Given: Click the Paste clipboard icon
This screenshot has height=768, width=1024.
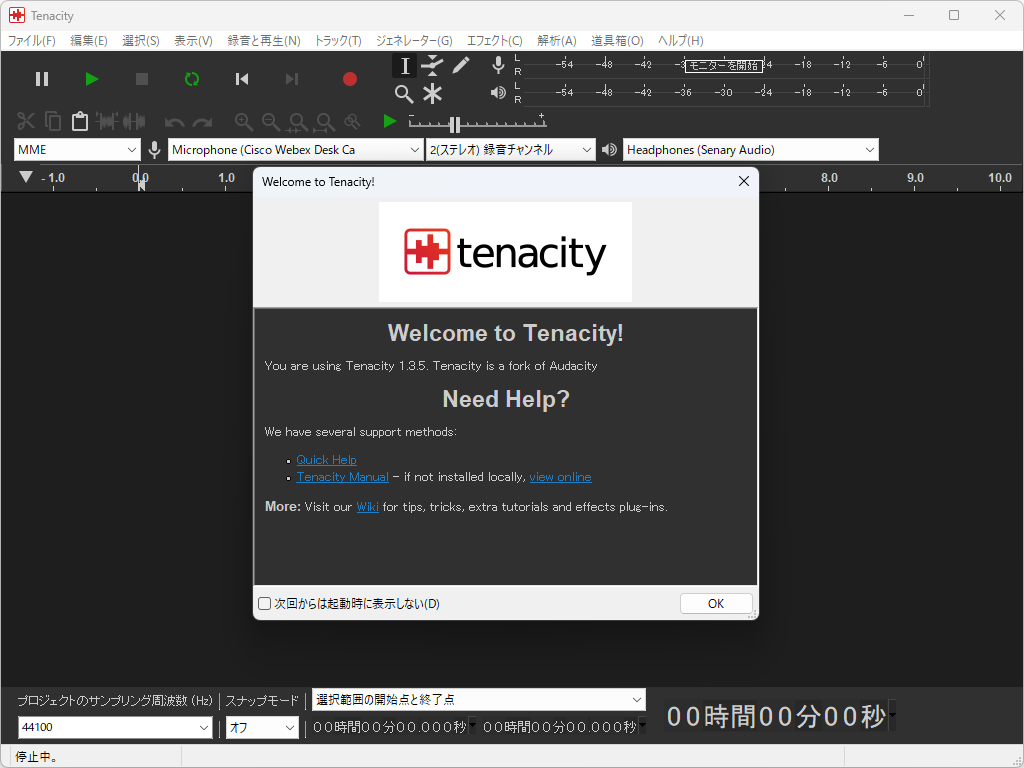Looking at the screenshot, I should coord(80,121).
